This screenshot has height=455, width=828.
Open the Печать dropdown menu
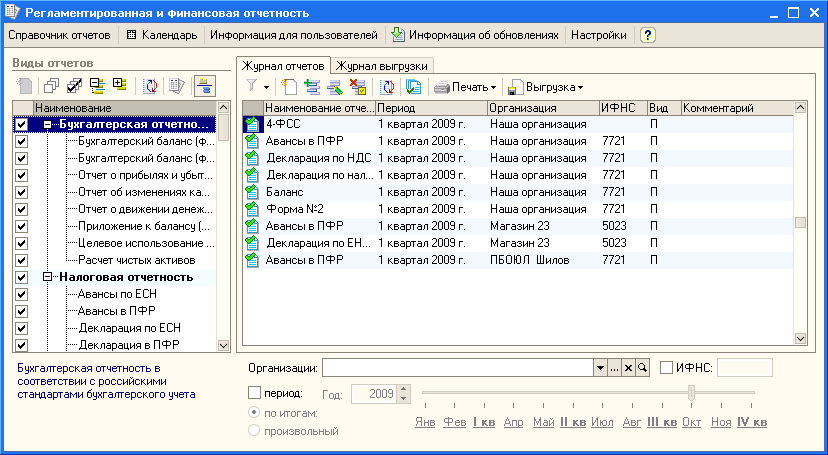(465, 87)
